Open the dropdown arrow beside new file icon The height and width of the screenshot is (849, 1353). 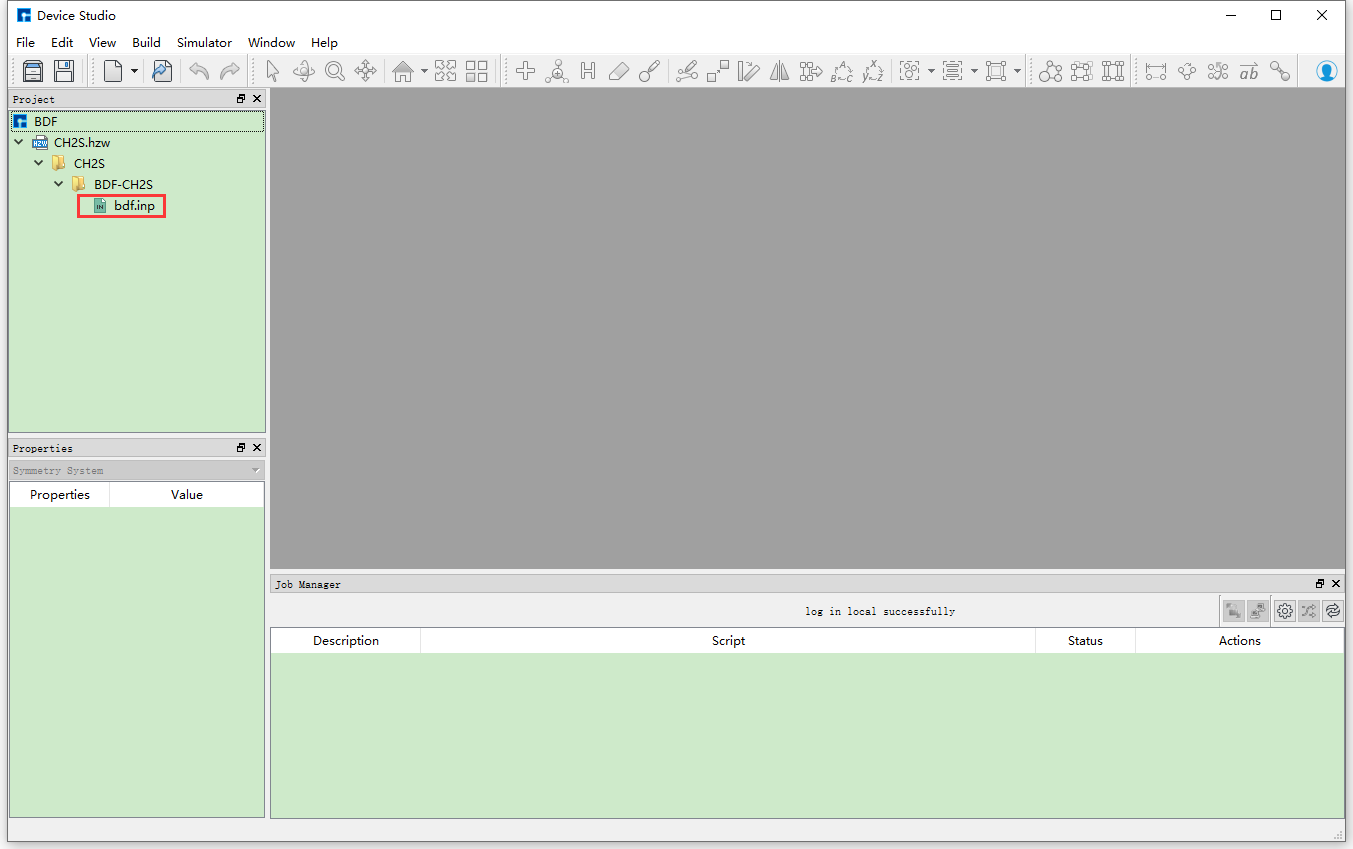click(134, 71)
